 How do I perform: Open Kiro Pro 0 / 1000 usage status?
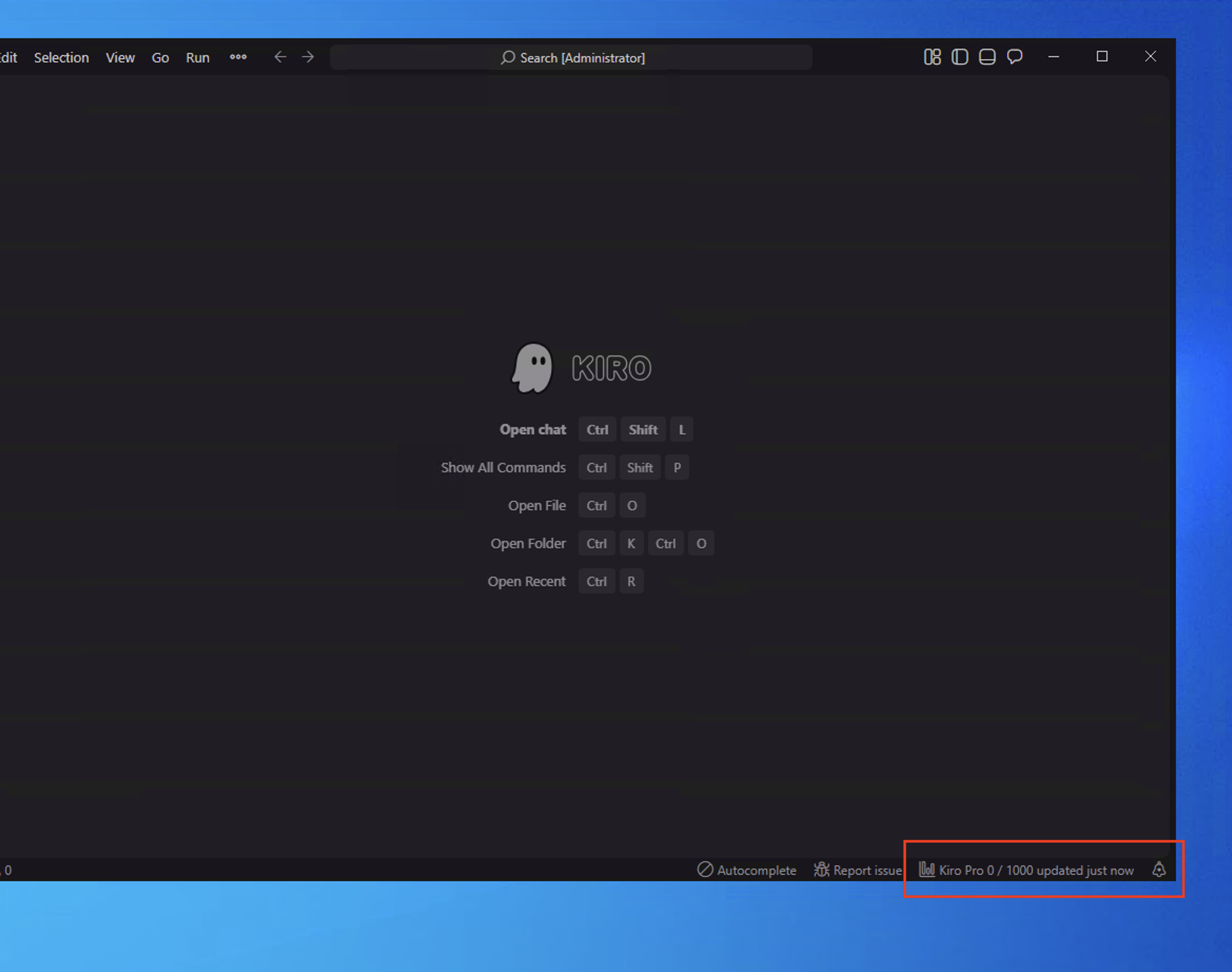tap(1026, 870)
